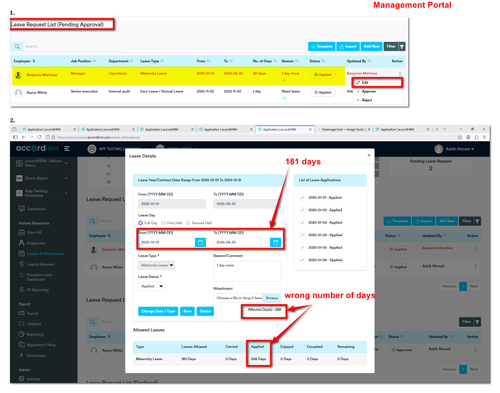This screenshot has height=393, width=500.
Task: Click the sort icon next to Employee in screenshot 1
Action: click(x=34, y=61)
